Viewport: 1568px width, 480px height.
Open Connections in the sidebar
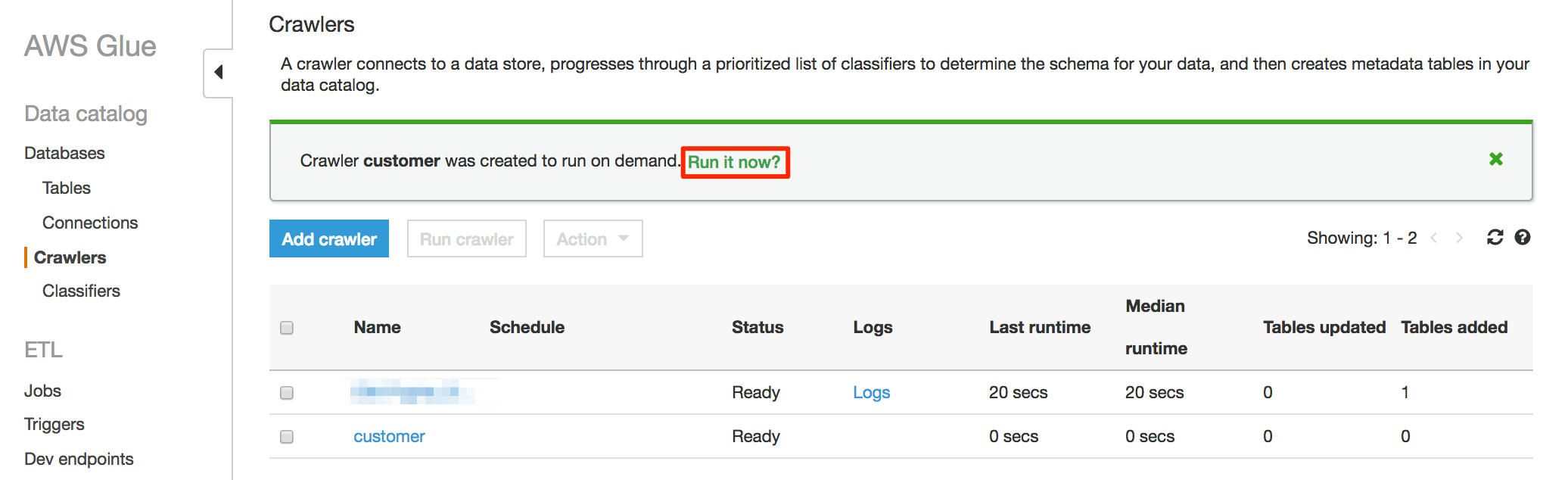pos(90,223)
